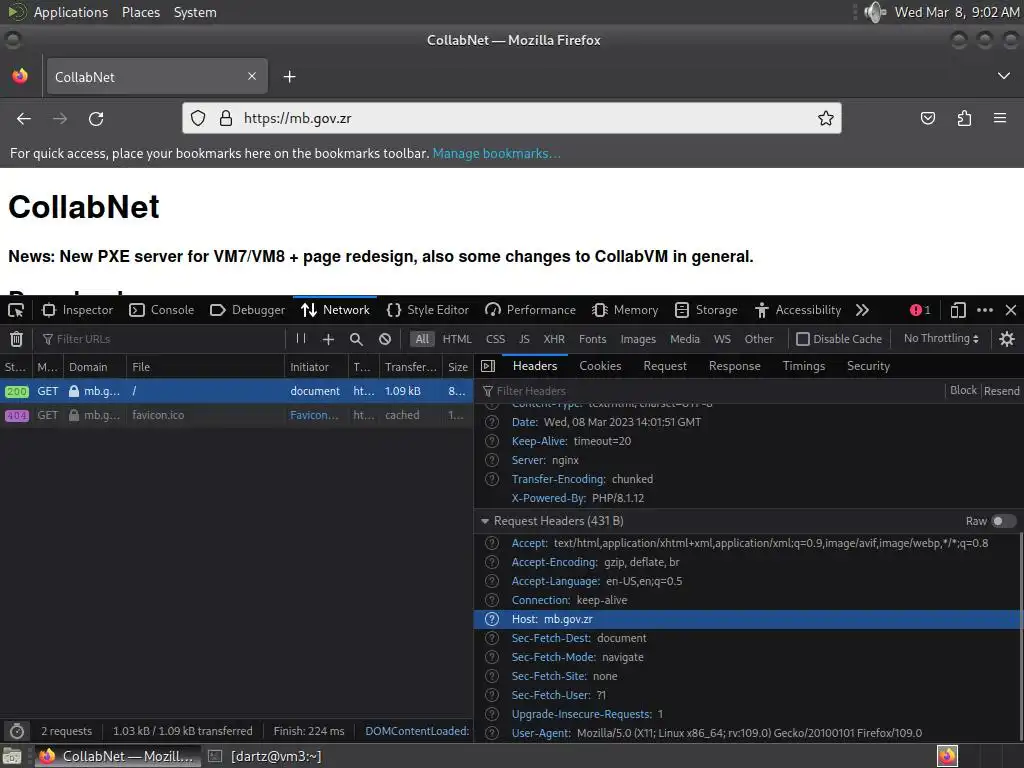Open Network settings gear
The image size is (1024, 768).
(x=1006, y=339)
